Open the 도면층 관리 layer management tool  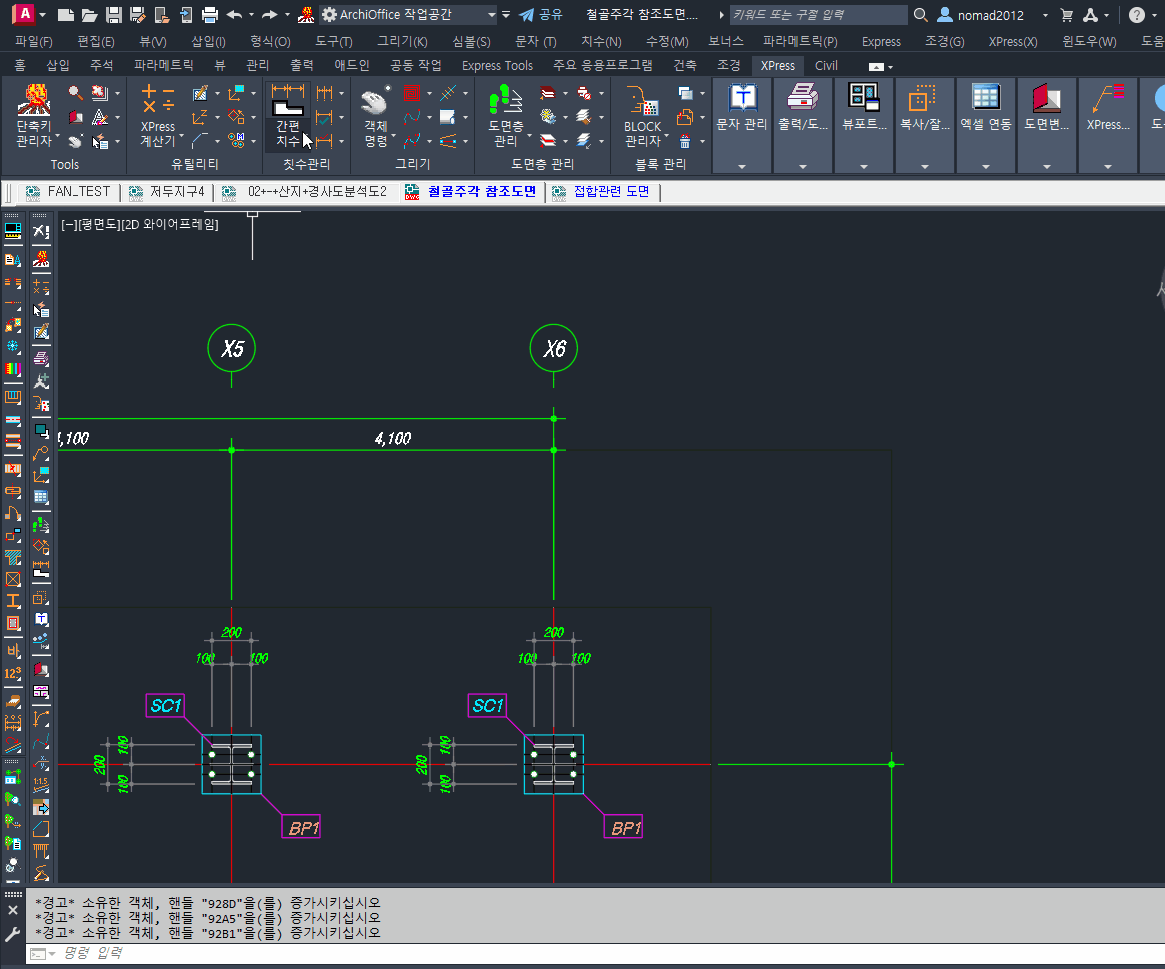pyautogui.click(x=505, y=115)
